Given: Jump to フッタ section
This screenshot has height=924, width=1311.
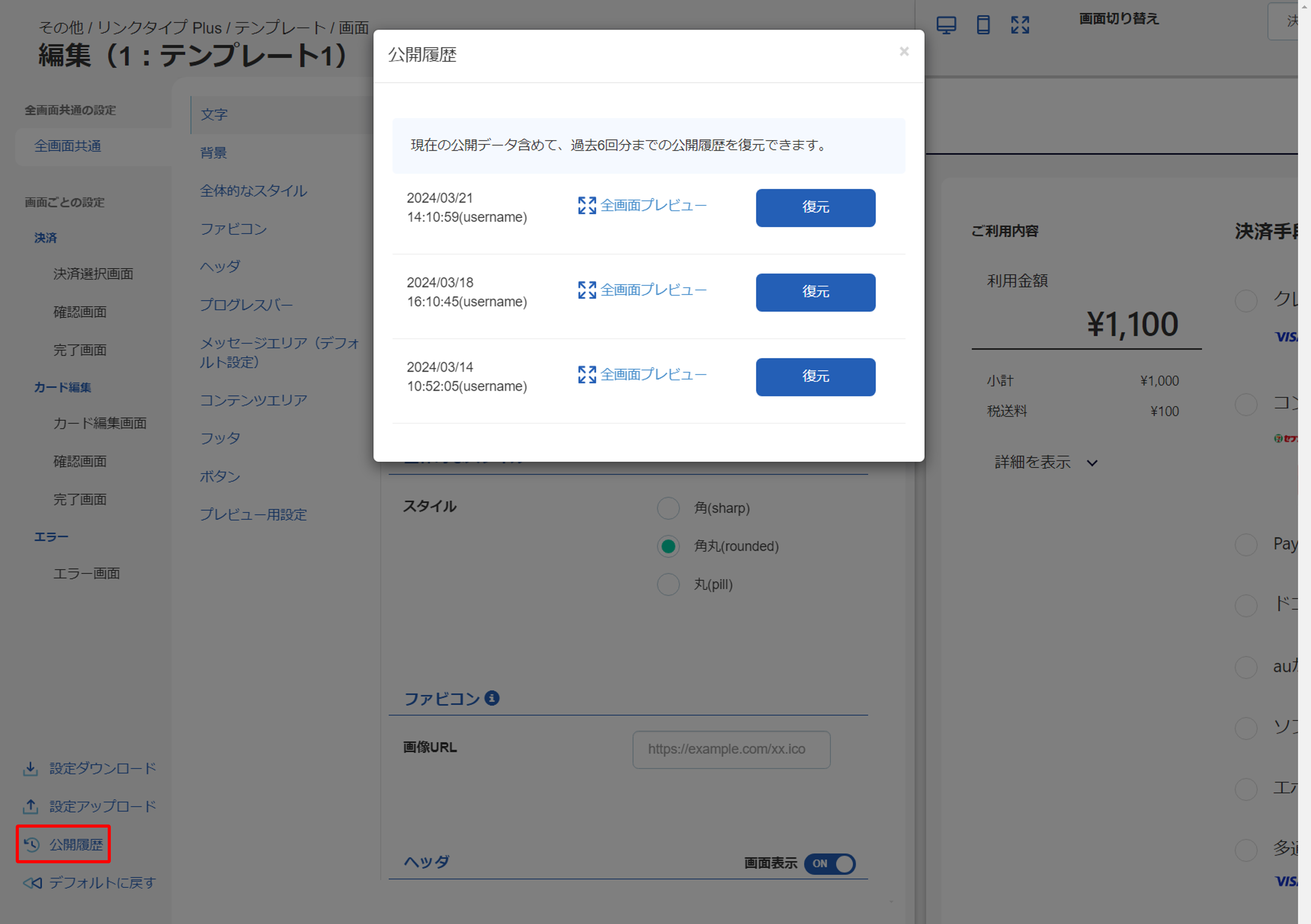Looking at the screenshot, I should pyautogui.click(x=220, y=438).
